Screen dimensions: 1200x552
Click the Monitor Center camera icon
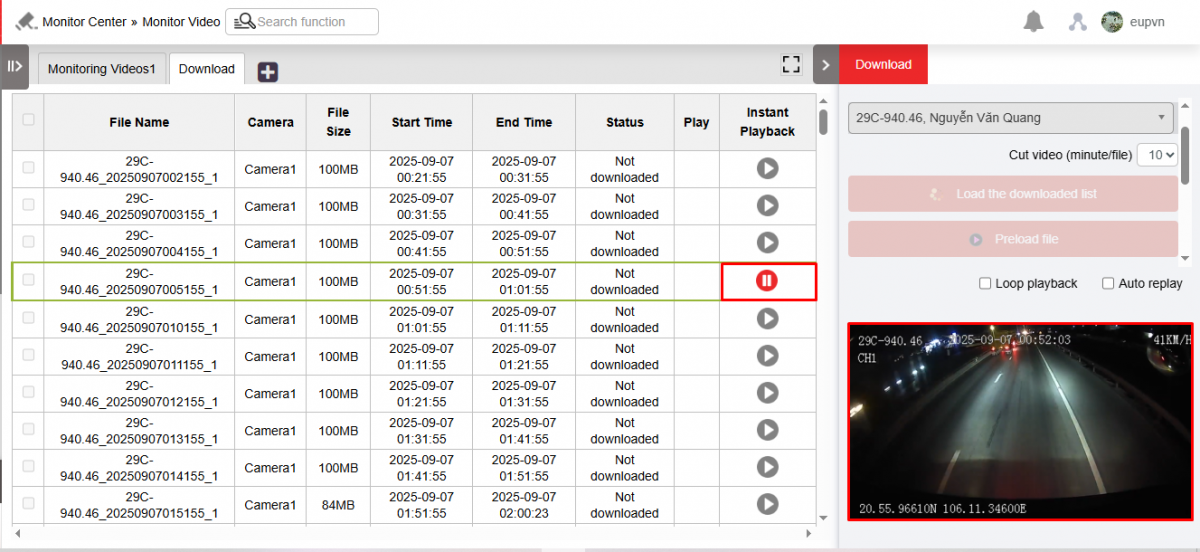point(26,21)
